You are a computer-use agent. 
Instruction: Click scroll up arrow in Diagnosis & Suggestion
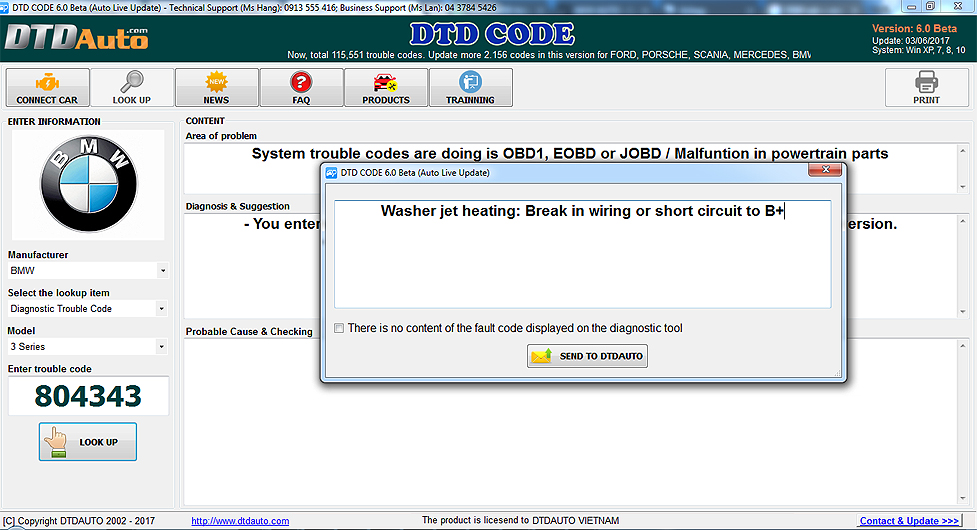tap(963, 221)
